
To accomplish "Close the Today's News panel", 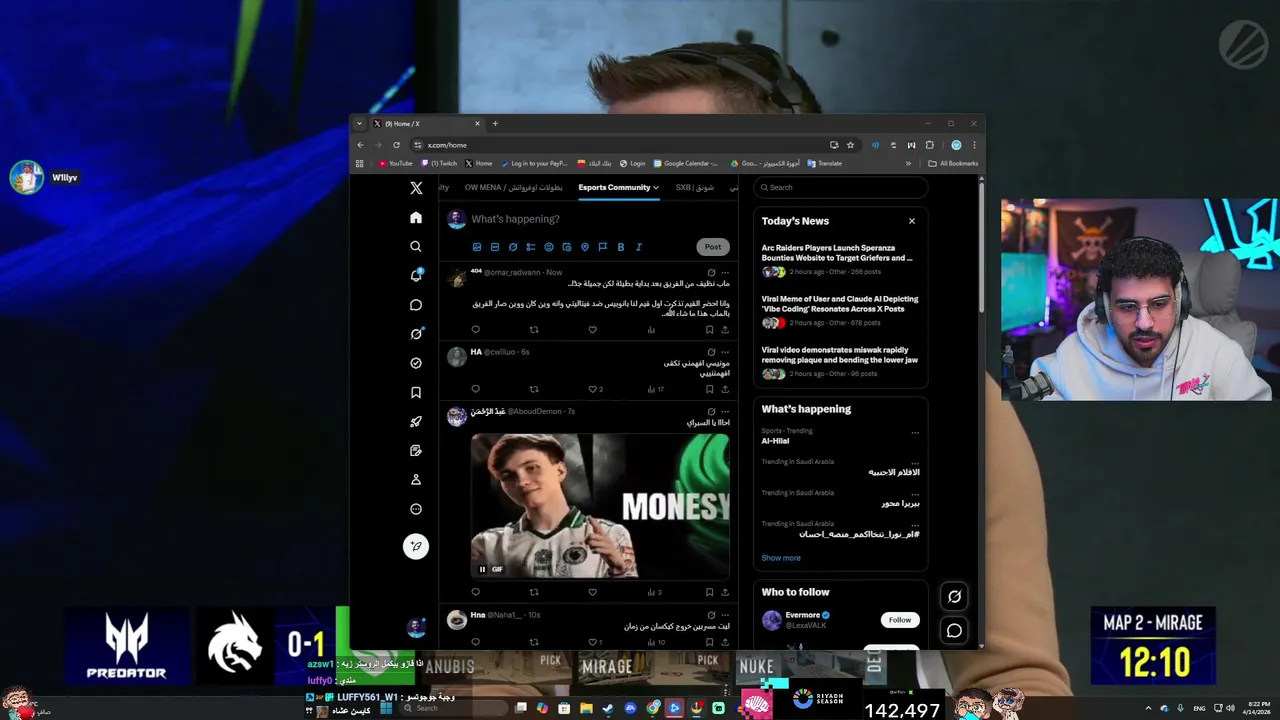I will pos(912,221).
